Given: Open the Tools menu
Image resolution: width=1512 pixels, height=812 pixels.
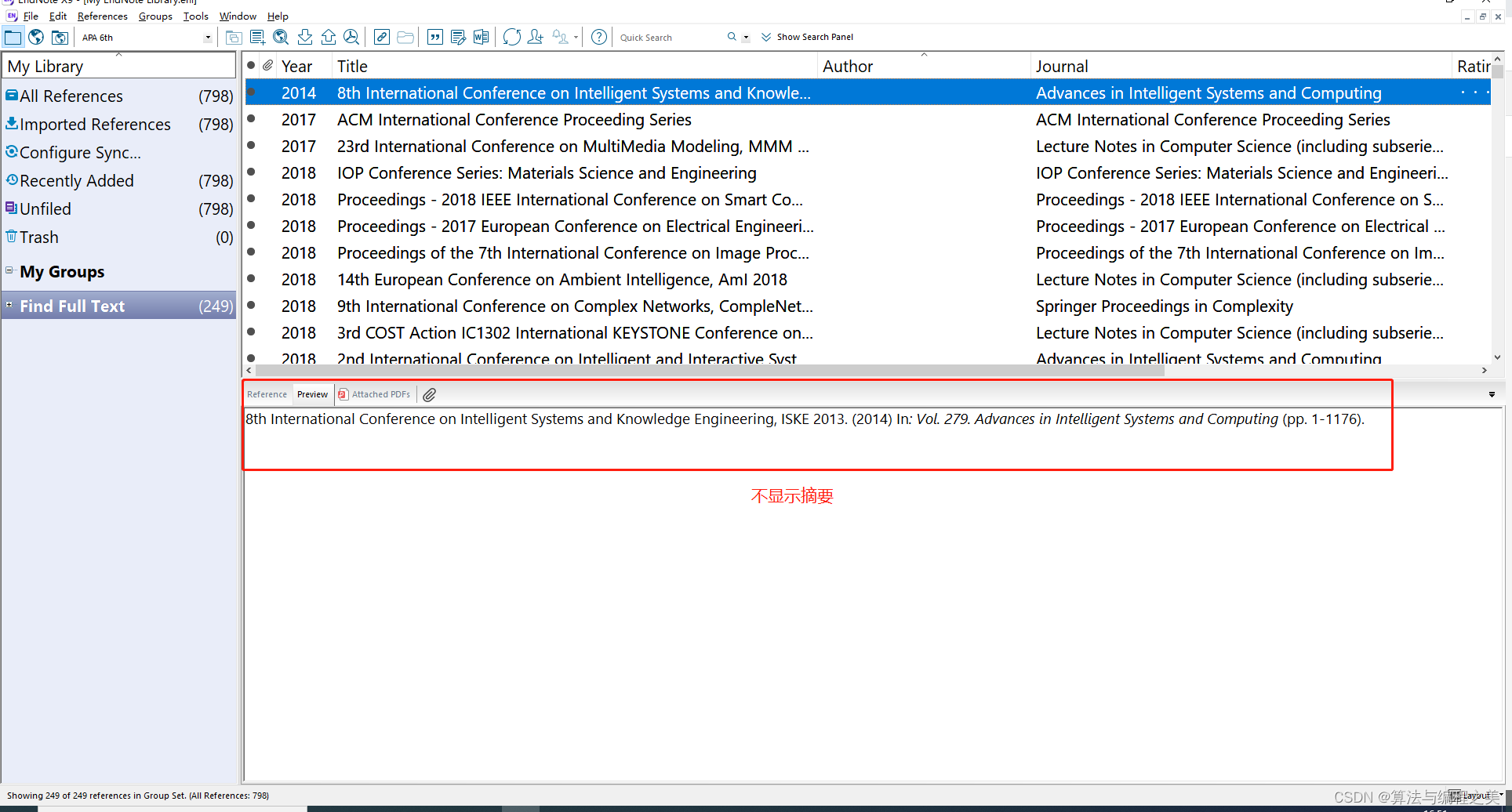Looking at the screenshot, I should coord(196,16).
